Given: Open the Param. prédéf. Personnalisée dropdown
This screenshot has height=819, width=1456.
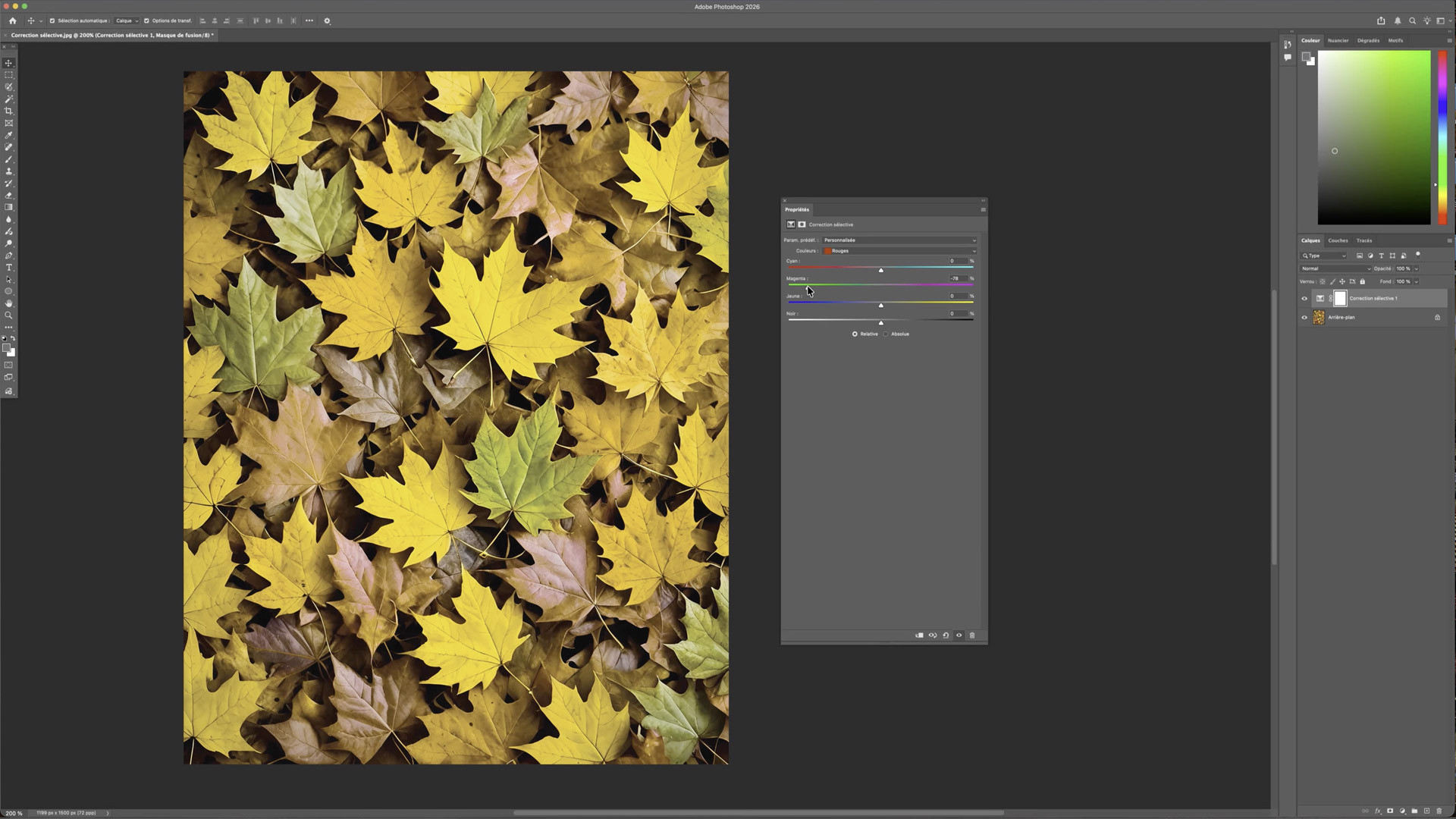Looking at the screenshot, I should click(x=899, y=240).
